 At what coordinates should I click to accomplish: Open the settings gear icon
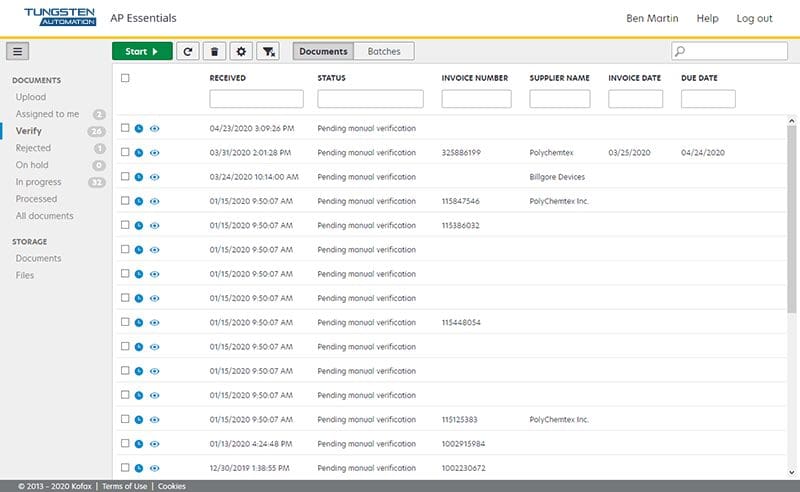click(x=241, y=51)
